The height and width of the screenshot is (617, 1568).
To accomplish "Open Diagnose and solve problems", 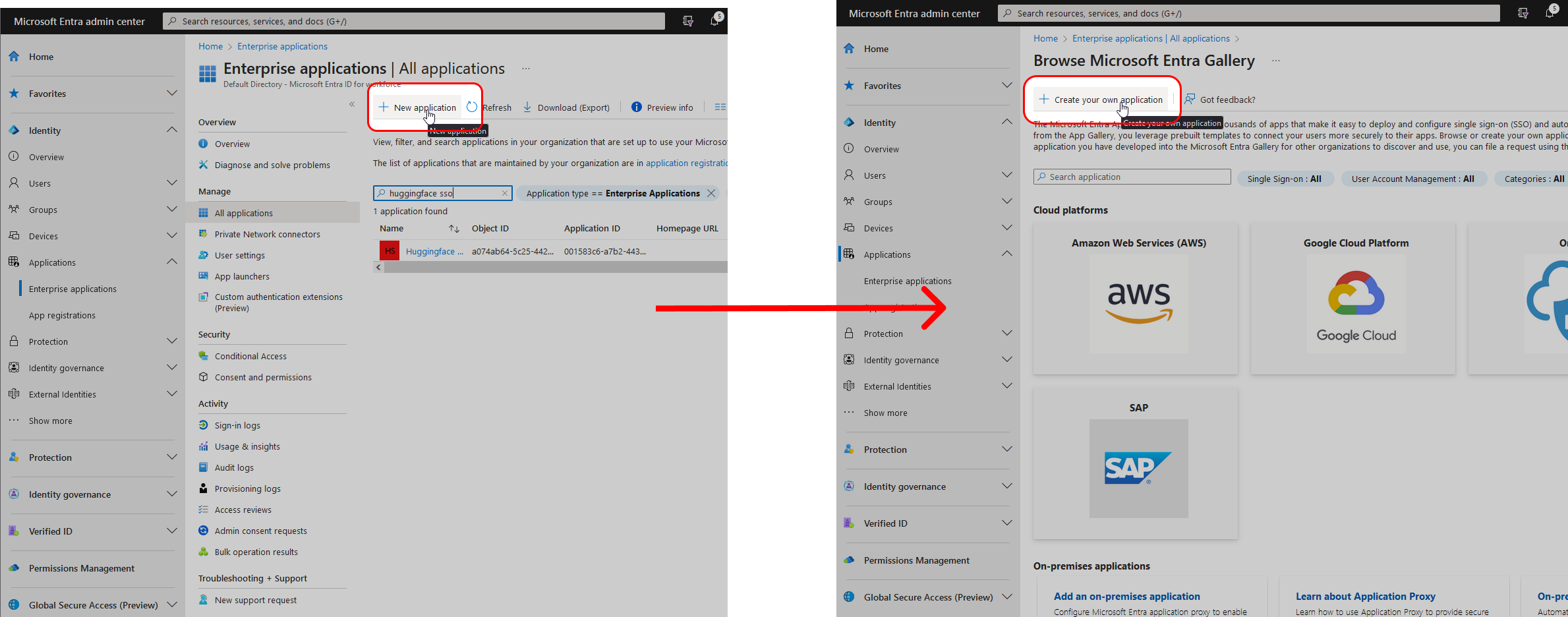I will pyautogui.click(x=272, y=165).
